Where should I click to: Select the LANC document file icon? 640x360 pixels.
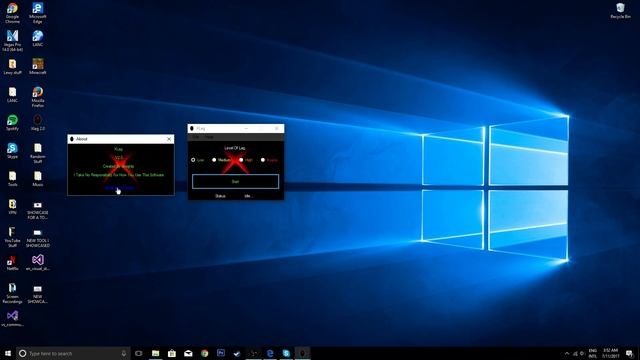pyautogui.click(x=12, y=94)
